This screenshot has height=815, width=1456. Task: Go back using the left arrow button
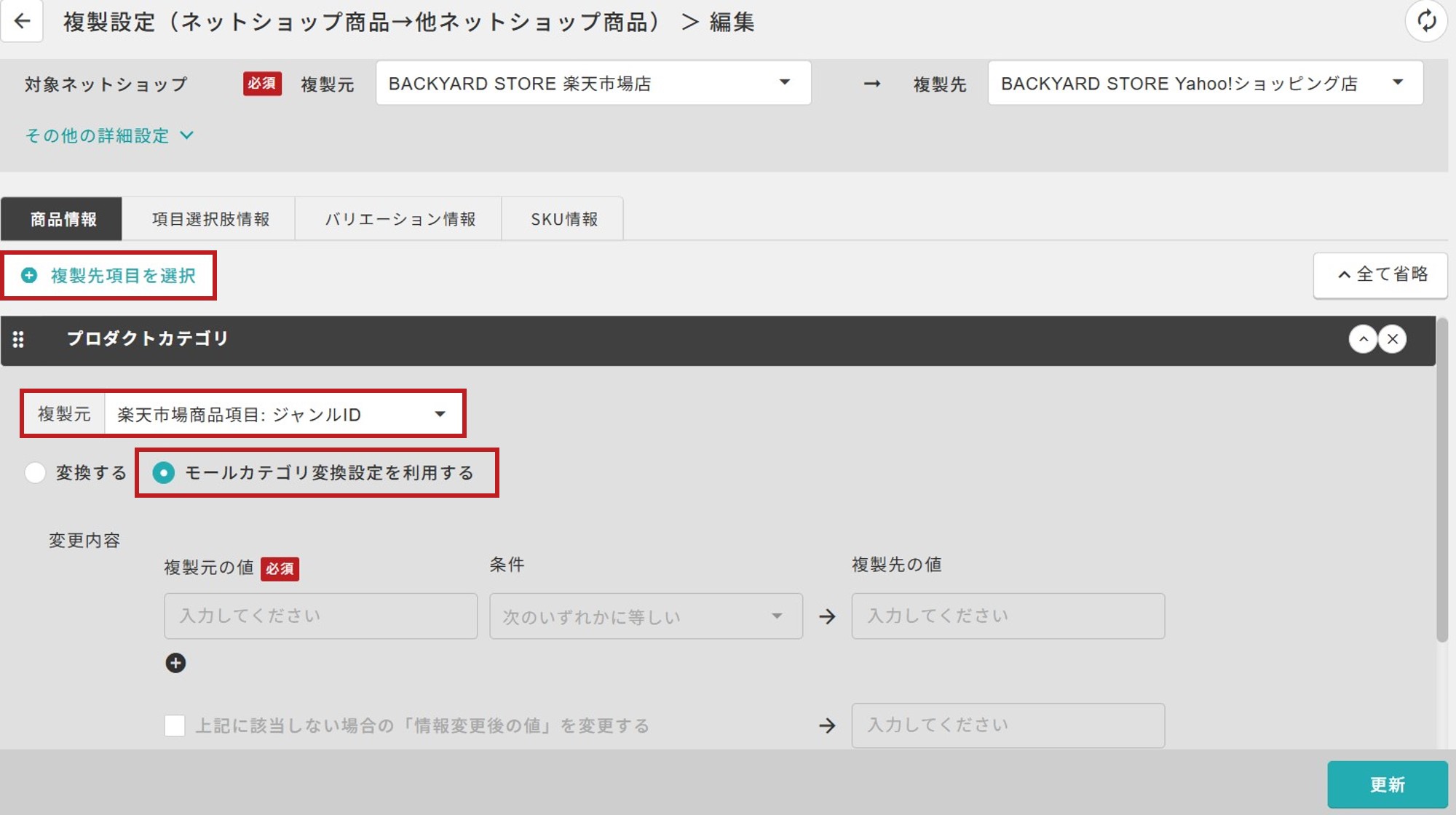tap(22, 21)
